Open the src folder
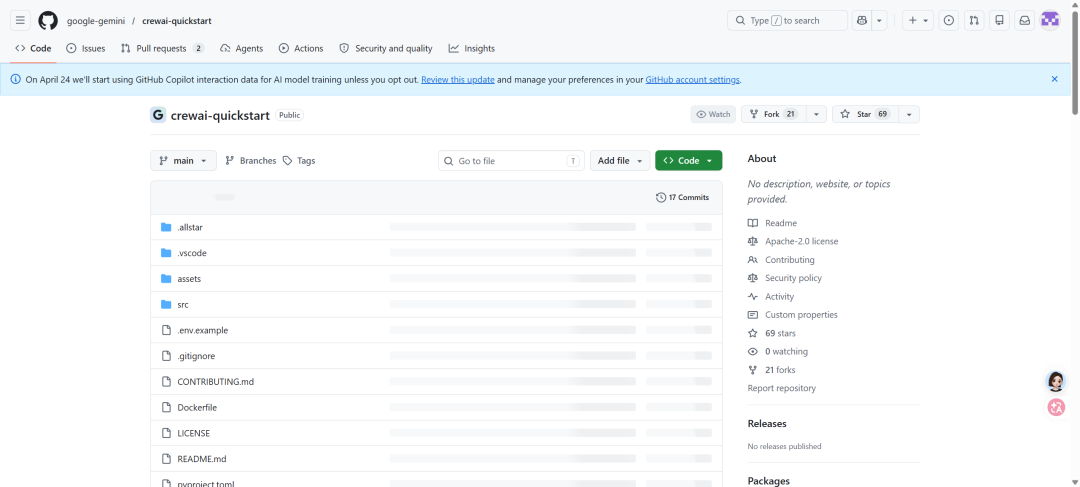Image resolution: width=1080 pixels, height=487 pixels. 183,304
